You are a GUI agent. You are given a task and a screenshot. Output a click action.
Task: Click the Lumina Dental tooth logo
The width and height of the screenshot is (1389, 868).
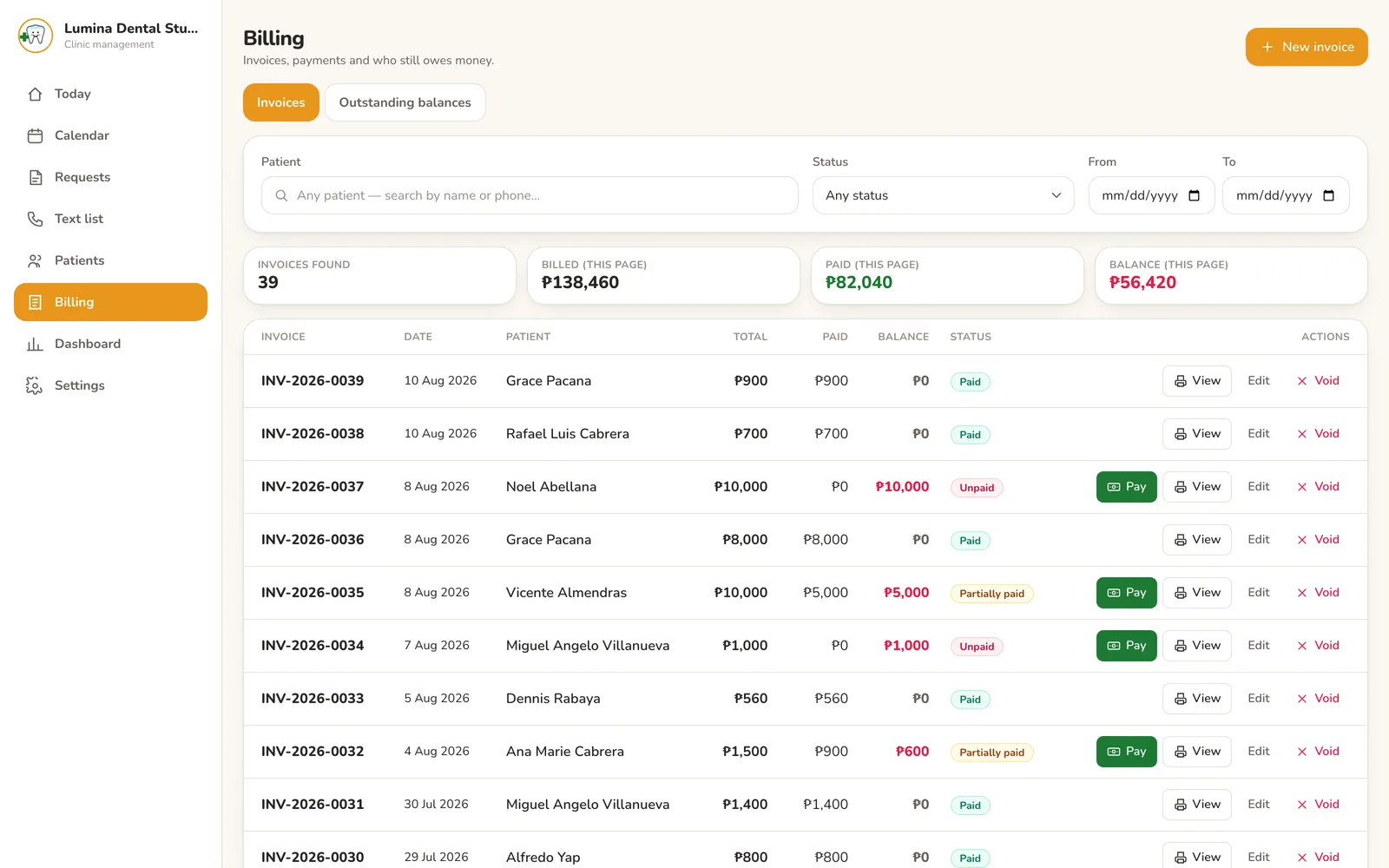[36, 36]
